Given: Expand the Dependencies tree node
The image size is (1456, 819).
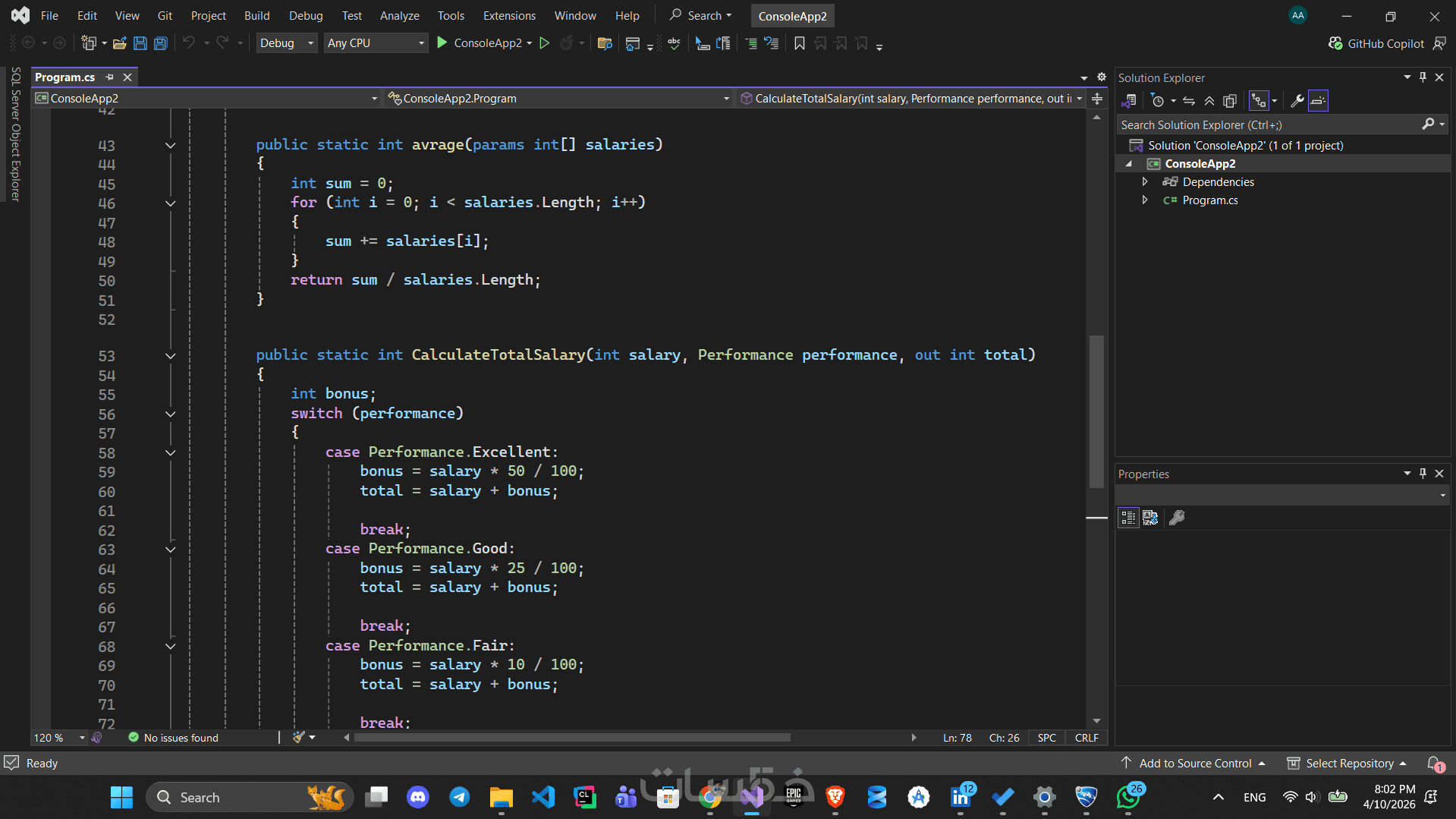Looking at the screenshot, I should (x=1145, y=182).
